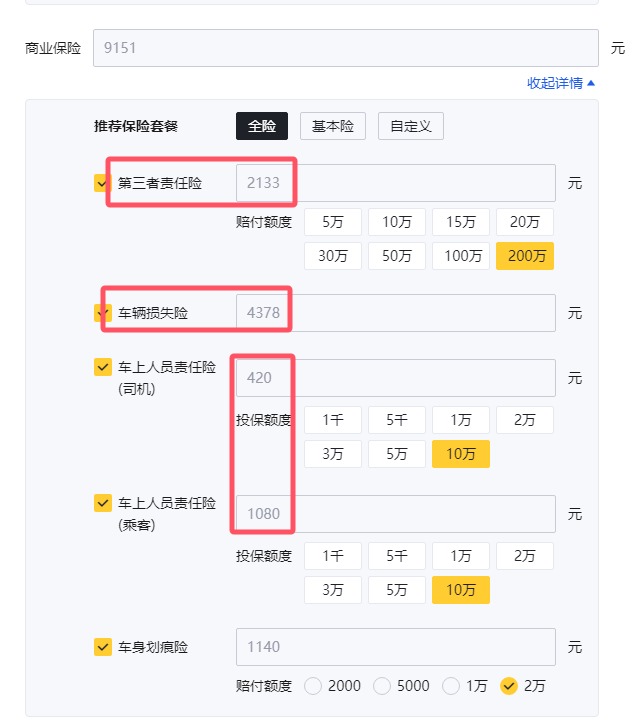The width and height of the screenshot is (635, 722).
Task: Choose 50万 third-party coverage amount
Action: coord(397,255)
